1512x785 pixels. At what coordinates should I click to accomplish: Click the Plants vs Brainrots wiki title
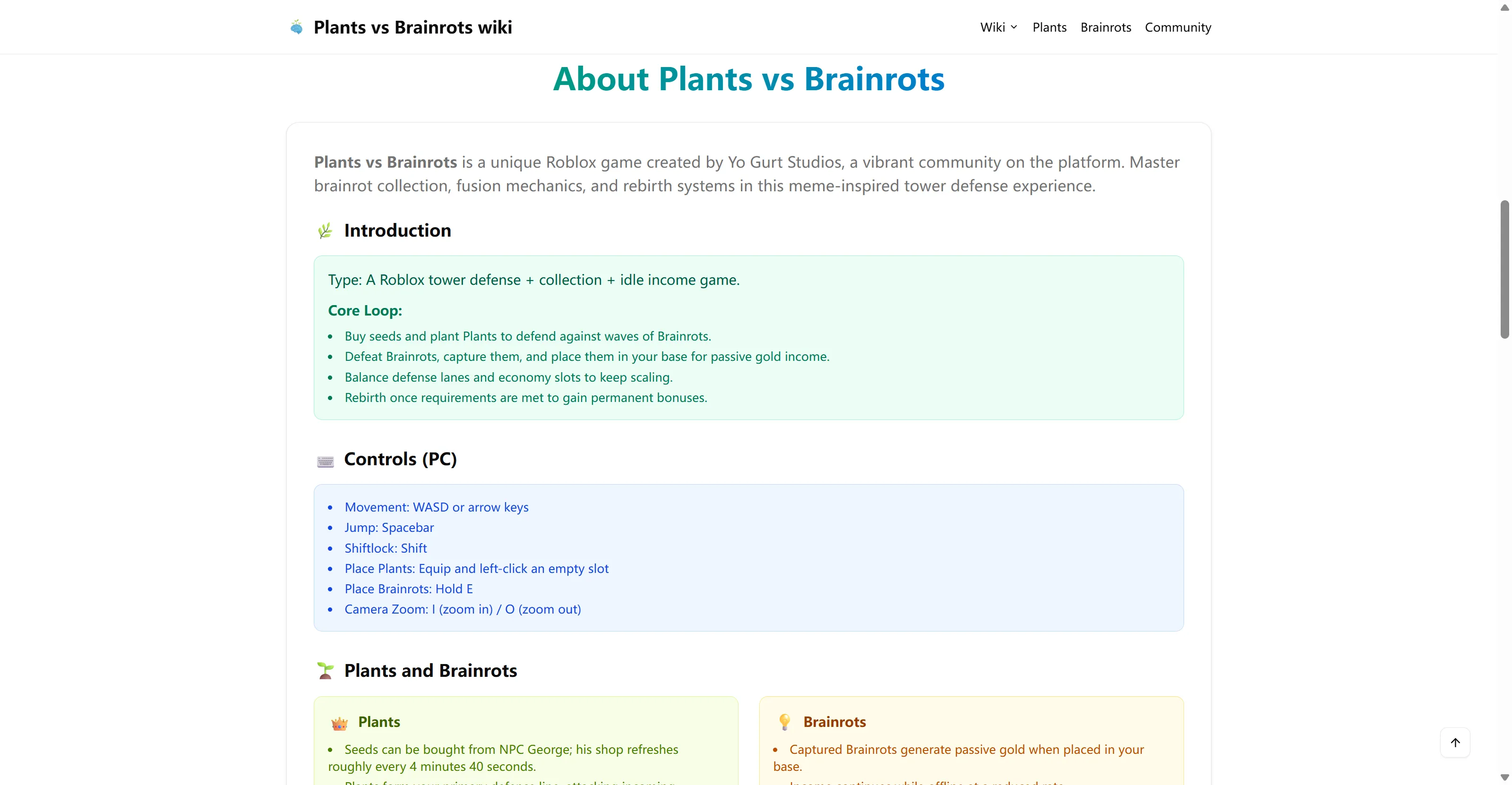click(x=412, y=27)
